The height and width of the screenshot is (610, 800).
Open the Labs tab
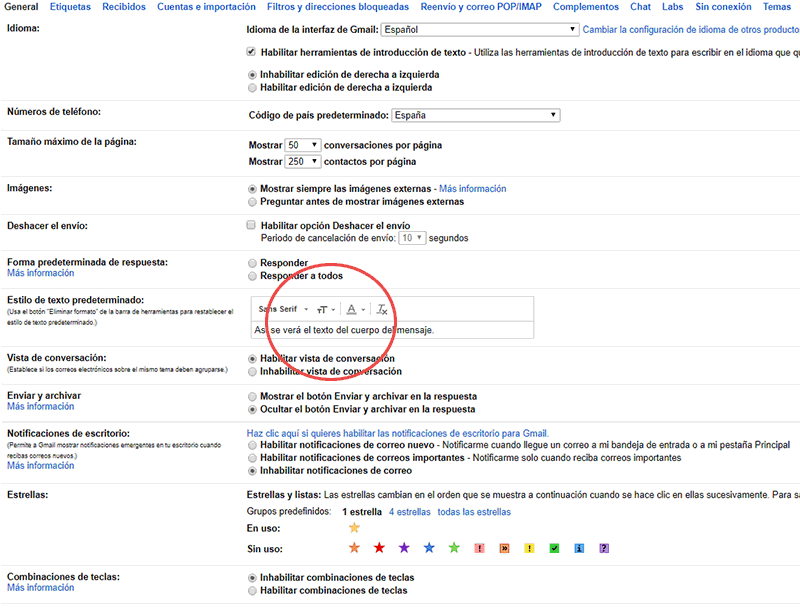click(x=672, y=7)
